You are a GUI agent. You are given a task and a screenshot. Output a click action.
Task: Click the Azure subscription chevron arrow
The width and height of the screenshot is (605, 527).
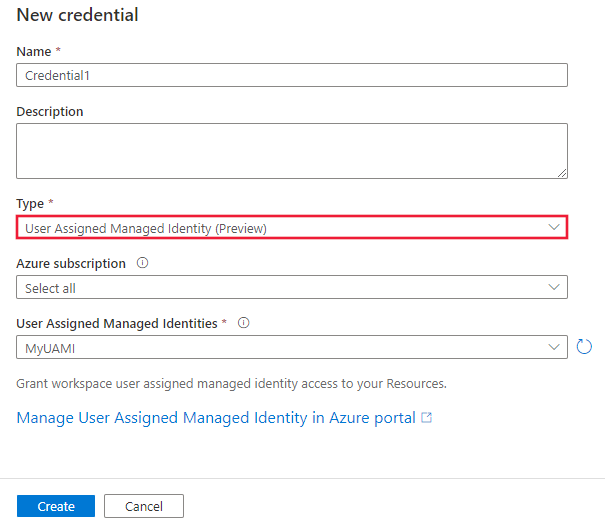555,288
